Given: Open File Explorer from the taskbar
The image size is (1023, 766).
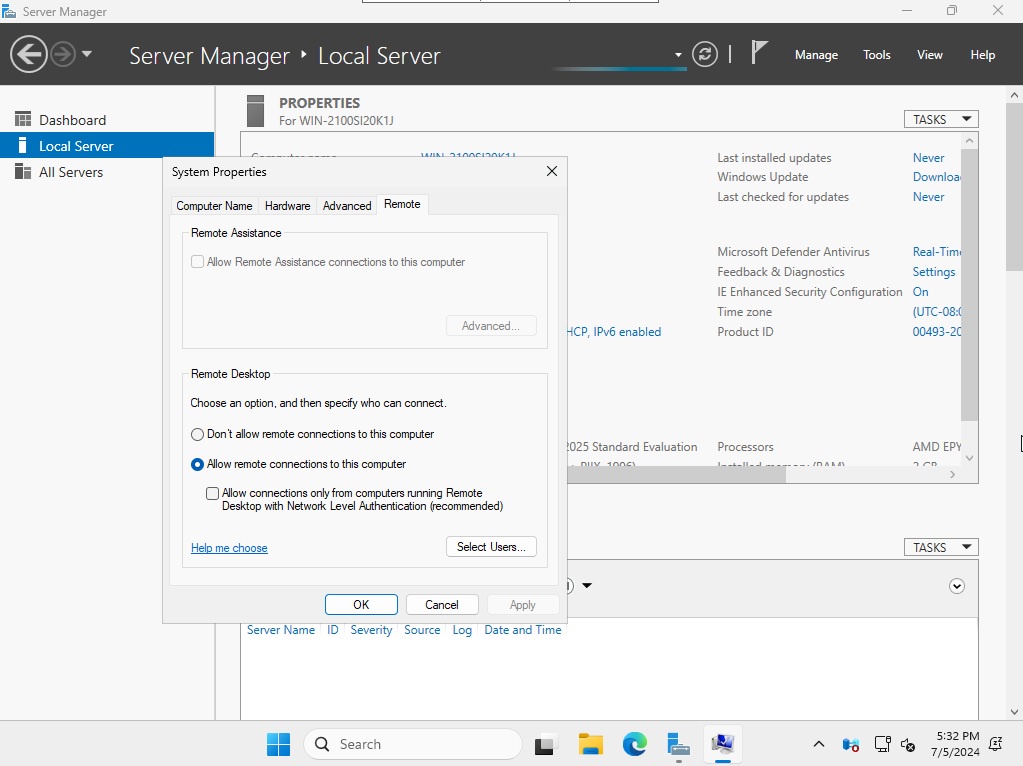Looking at the screenshot, I should [591, 744].
